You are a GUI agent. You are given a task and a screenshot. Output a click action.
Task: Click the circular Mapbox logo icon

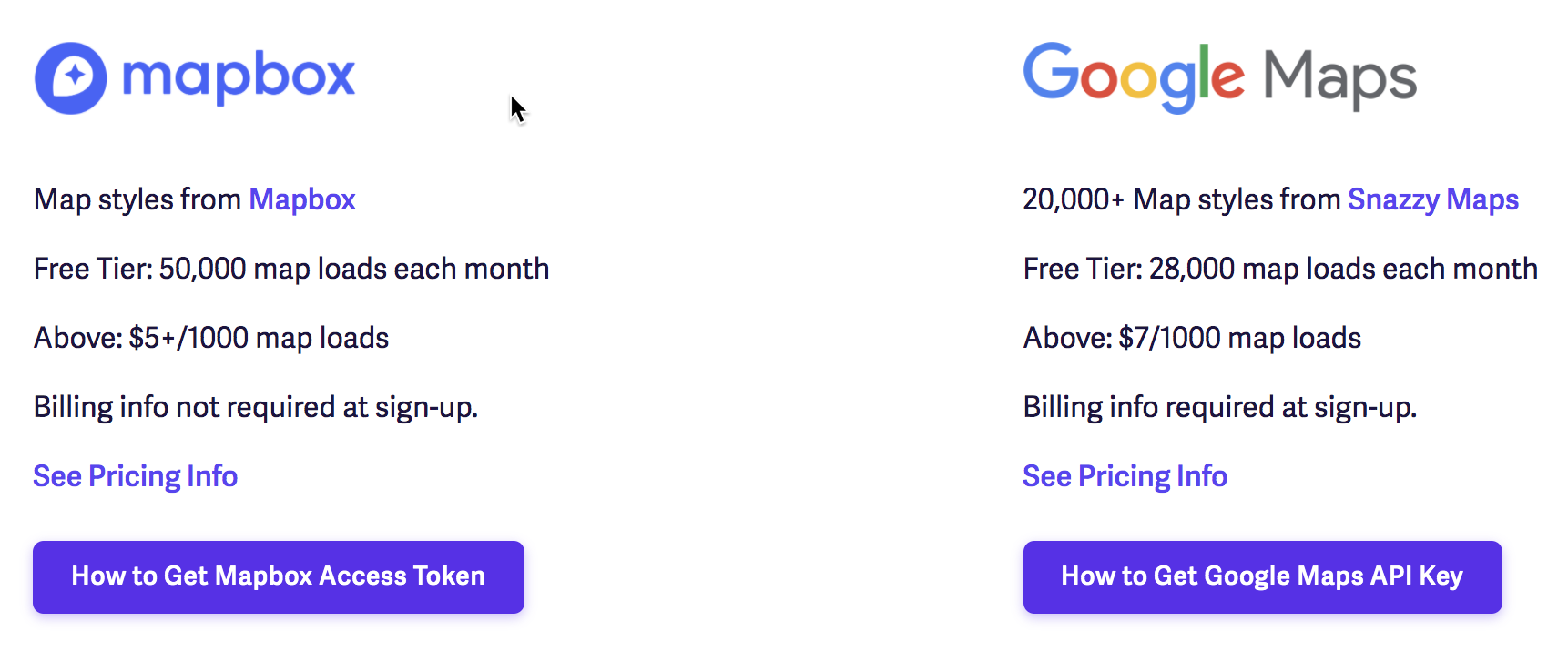click(x=71, y=78)
